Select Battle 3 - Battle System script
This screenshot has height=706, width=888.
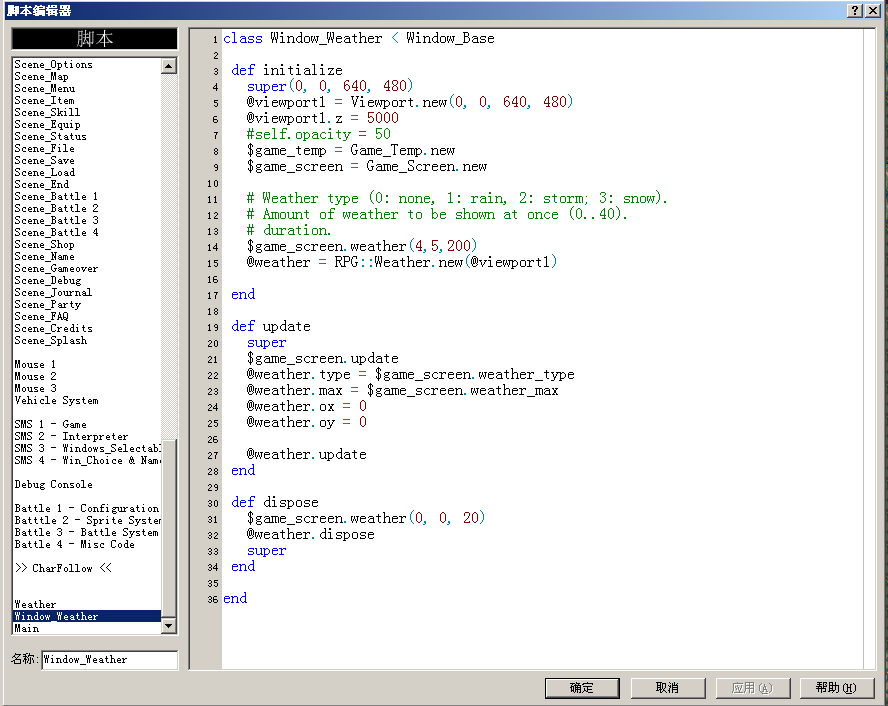click(86, 532)
